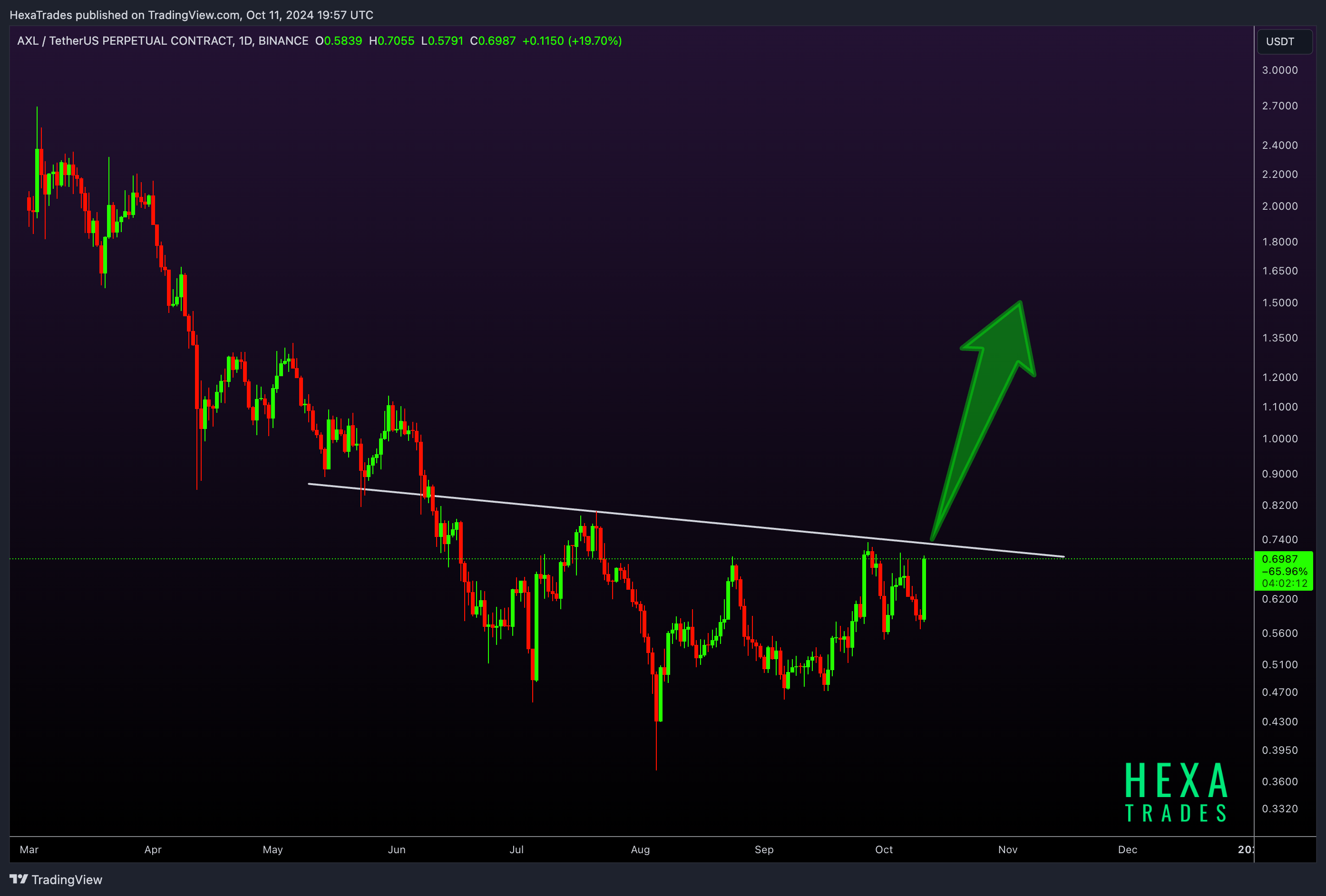Click the Aug label on time axis
1326x896 pixels.
(640, 850)
